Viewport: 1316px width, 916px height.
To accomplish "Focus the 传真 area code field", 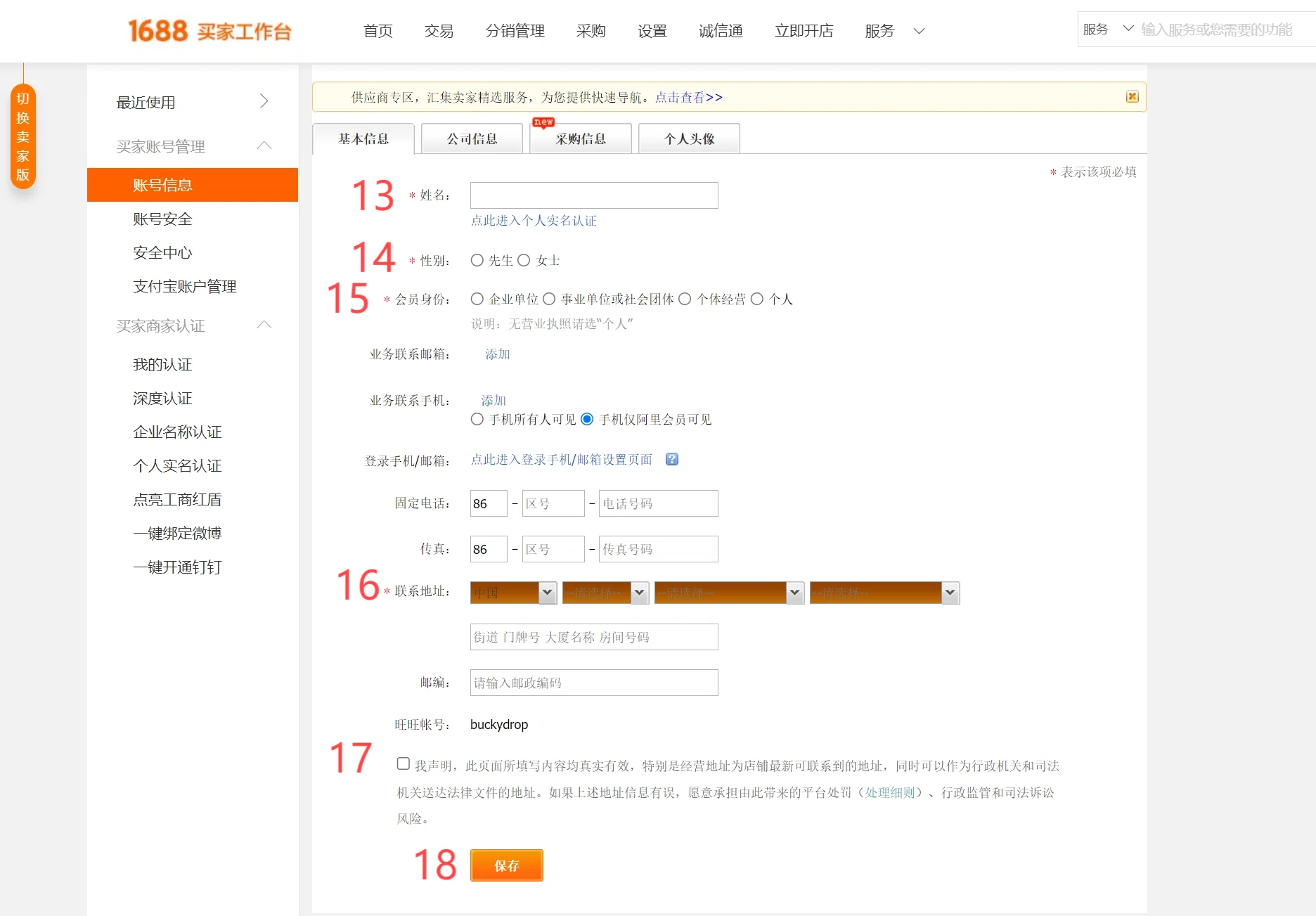I will pyautogui.click(x=553, y=549).
